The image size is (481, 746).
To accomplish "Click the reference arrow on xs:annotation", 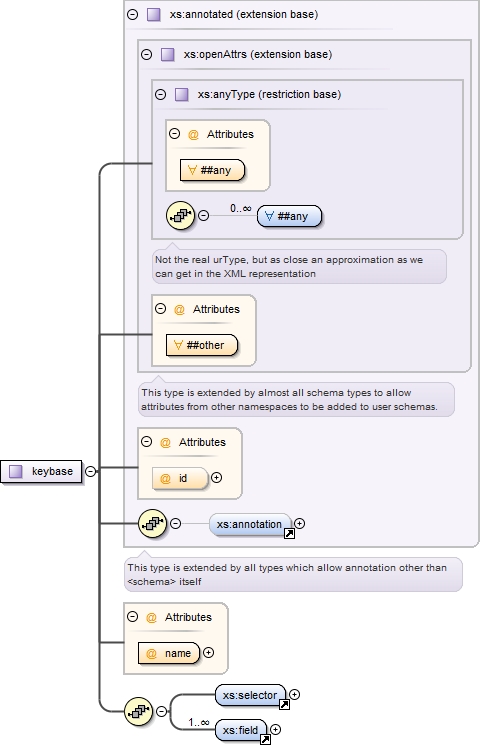I will [289, 534].
